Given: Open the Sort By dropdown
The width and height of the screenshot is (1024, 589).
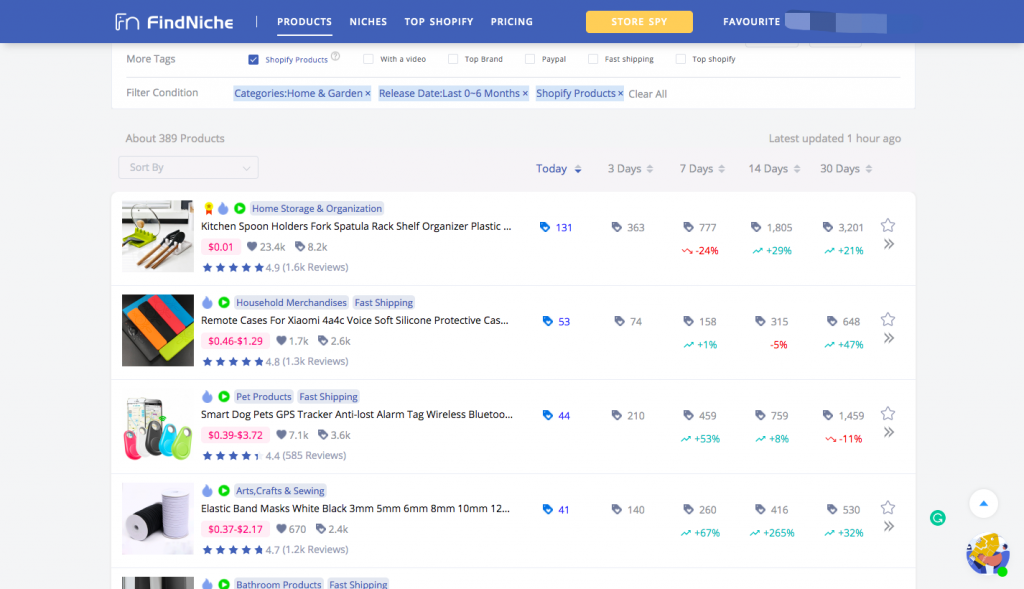Looking at the screenshot, I should 188,167.
